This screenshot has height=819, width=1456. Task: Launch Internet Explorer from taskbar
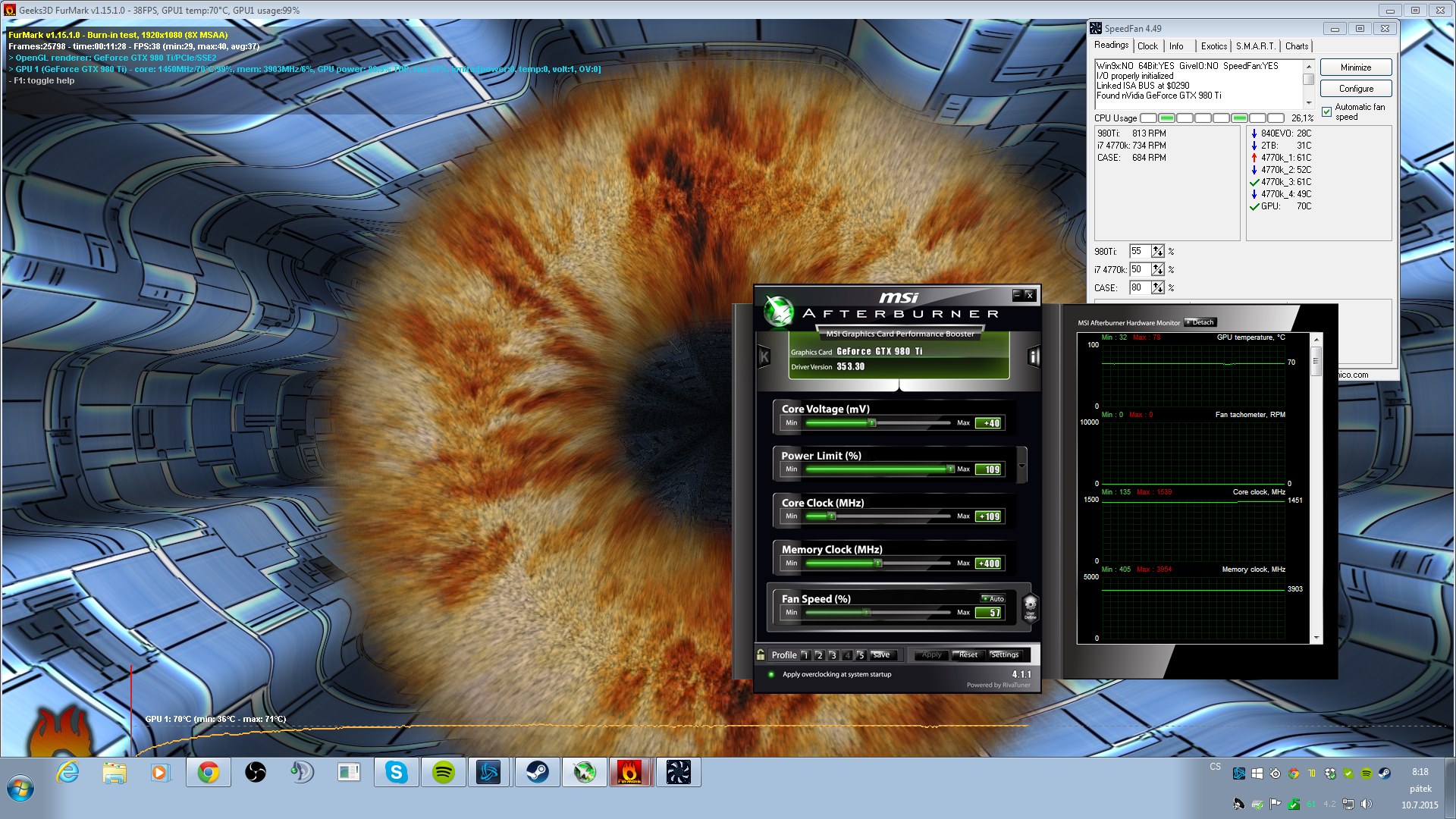68,773
